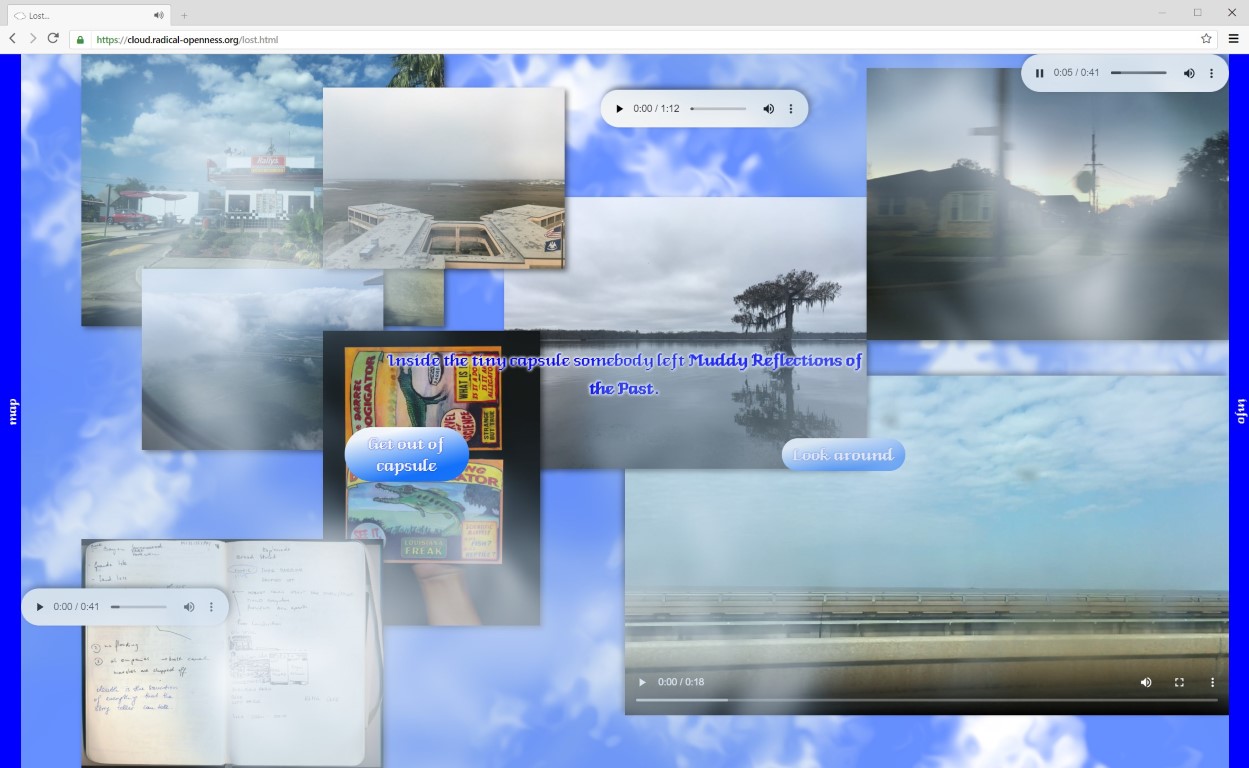Open the info side panel
The image size is (1249, 768).
click(x=1239, y=411)
